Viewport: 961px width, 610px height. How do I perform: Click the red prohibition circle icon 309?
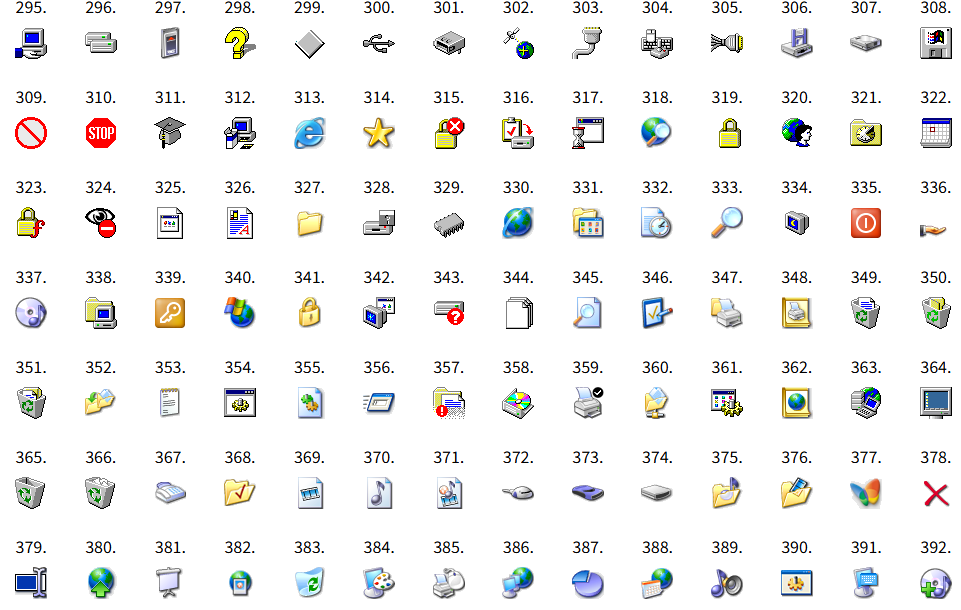pos(31,133)
